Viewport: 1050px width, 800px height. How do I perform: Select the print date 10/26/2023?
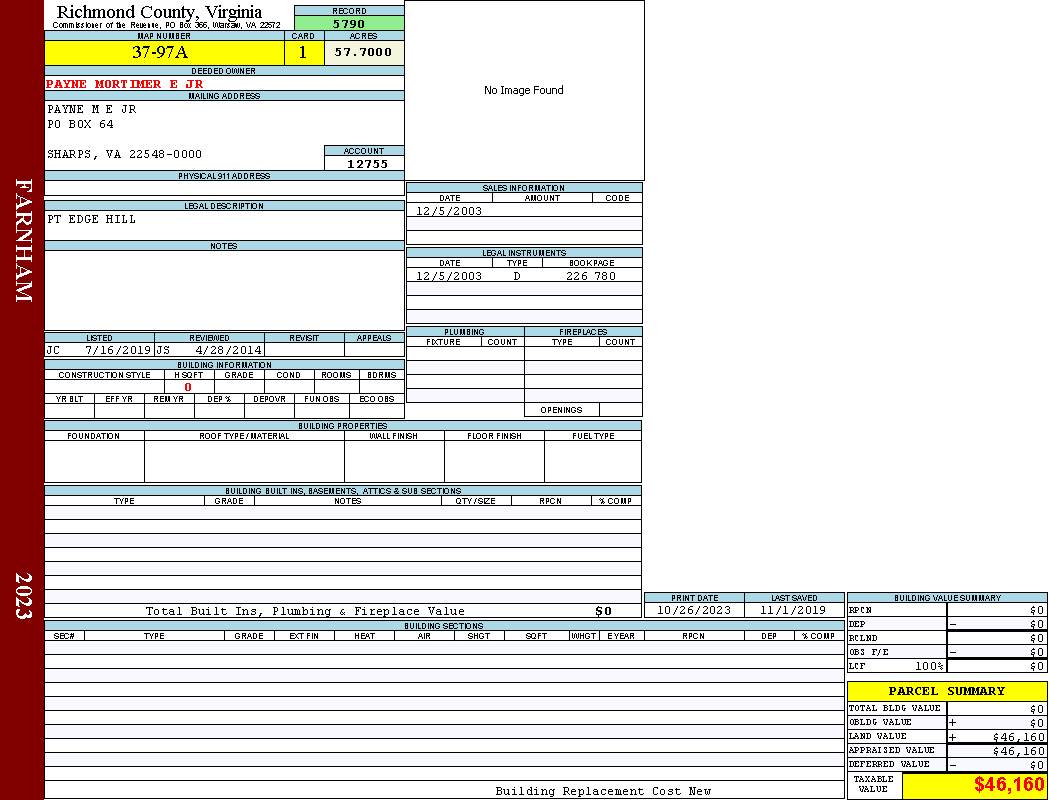[x=693, y=610]
